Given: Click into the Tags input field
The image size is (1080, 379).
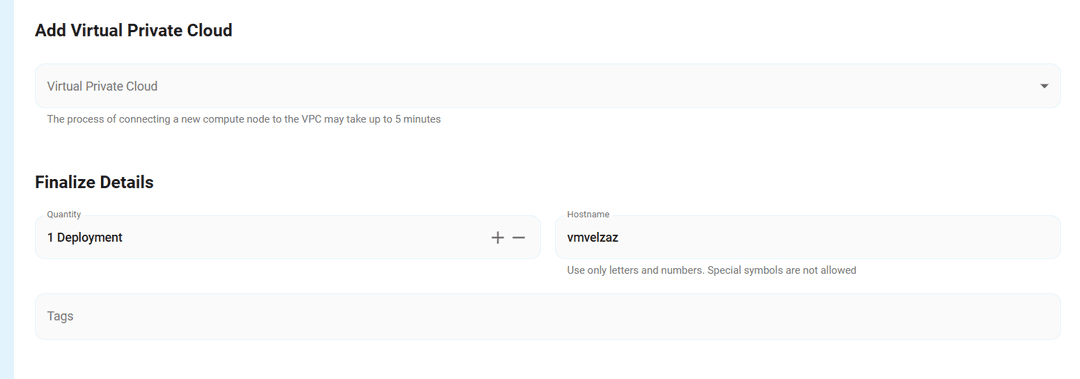Looking at the screenshot, I should click(x=548, y=316).
